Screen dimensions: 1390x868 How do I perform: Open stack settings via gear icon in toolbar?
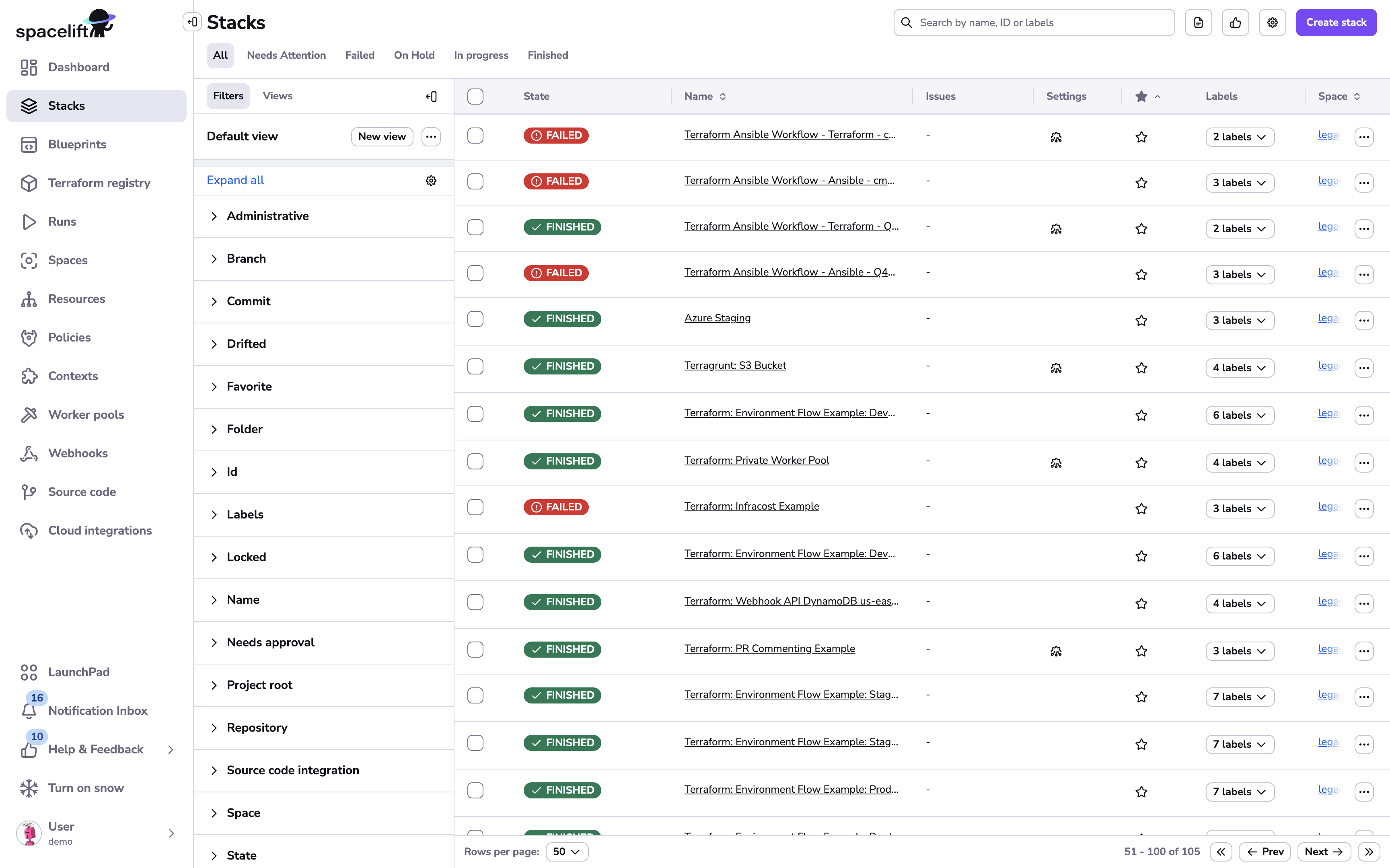point(1272,23)
